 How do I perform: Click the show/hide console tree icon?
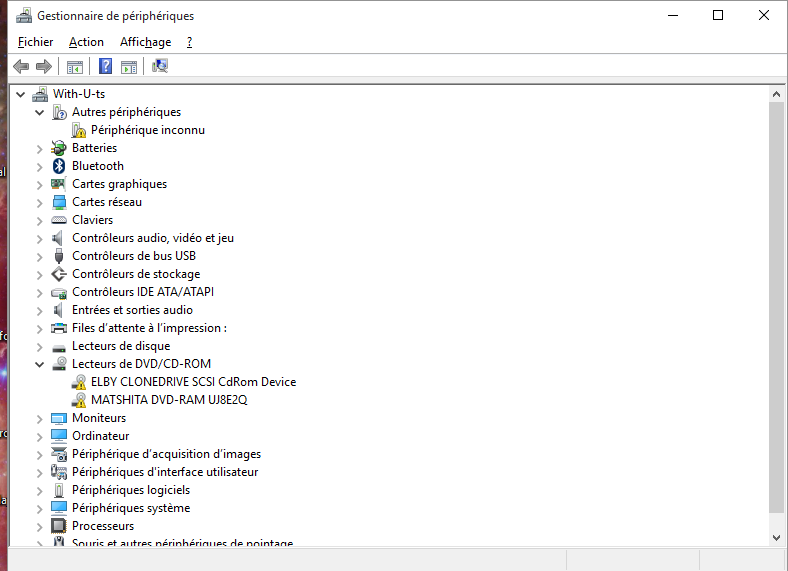(x=74, y=67)
